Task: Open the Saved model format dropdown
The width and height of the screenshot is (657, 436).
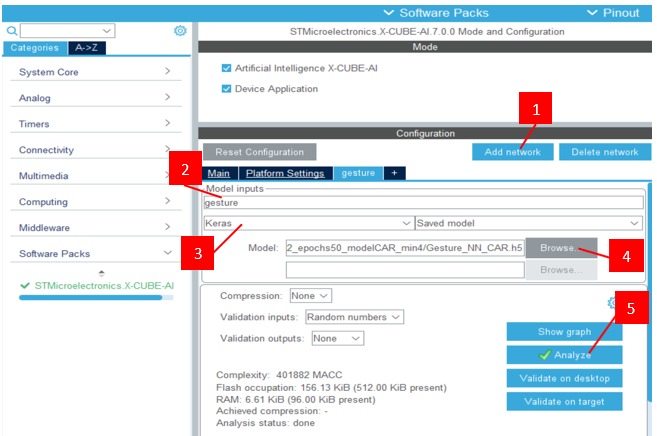Action: click(x=529, y=223)
